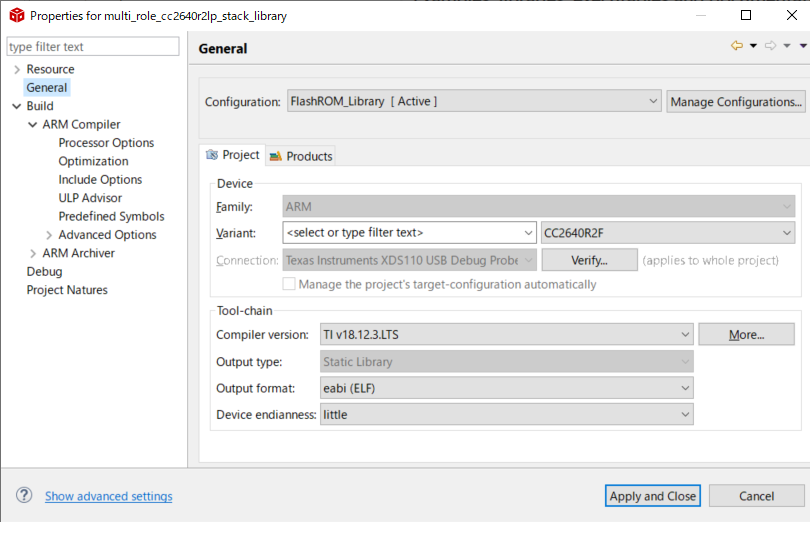The height and width of the screenshot is (539, 810).
Task: Select Predefined Symbols in the tree
Action: click(111, 217)
